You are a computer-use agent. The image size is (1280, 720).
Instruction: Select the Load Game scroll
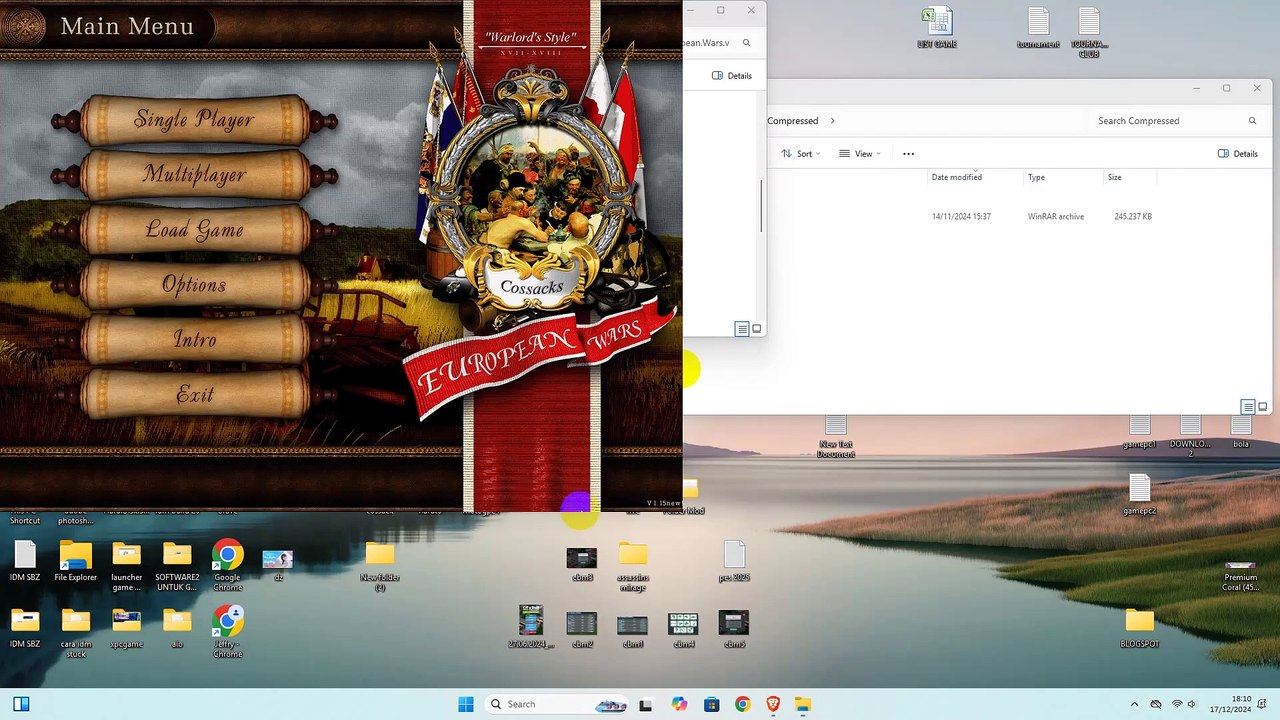(x=194, y=231)
